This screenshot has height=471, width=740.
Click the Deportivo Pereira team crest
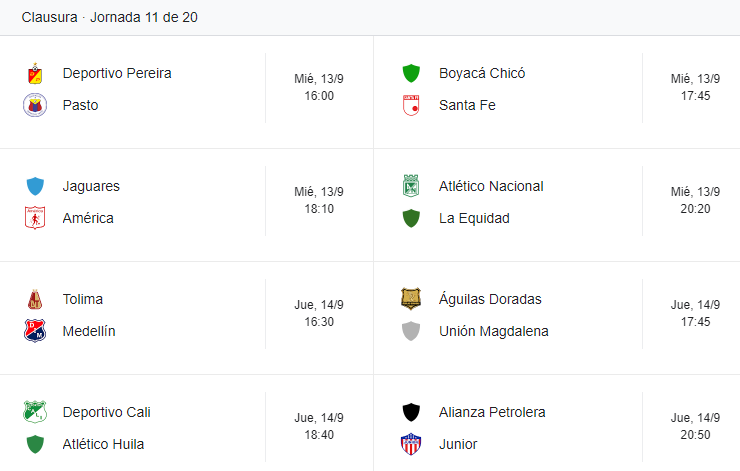pyautogui.click(x=35, y=74)
